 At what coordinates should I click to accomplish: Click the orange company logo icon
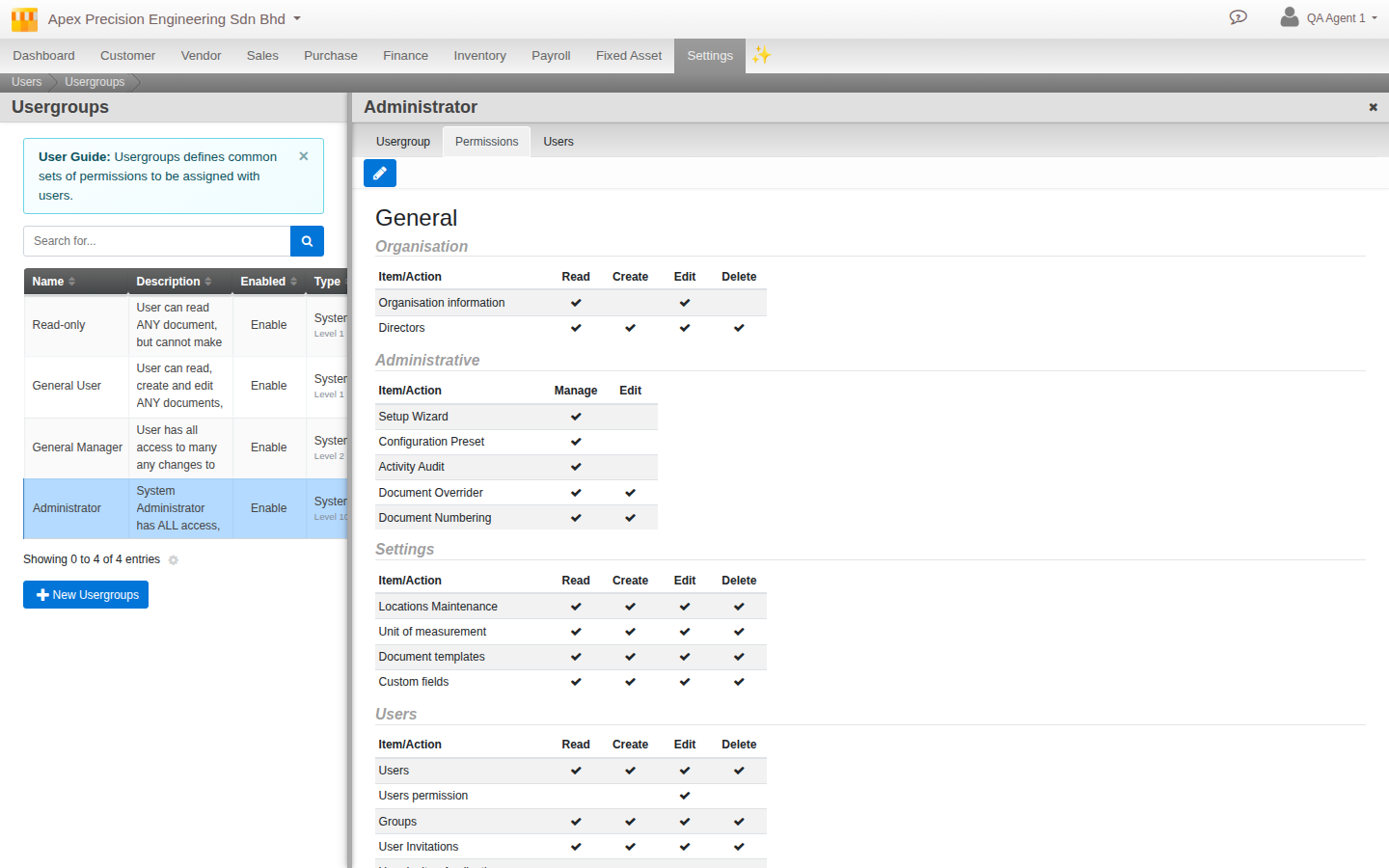click(x=24, y=19)
